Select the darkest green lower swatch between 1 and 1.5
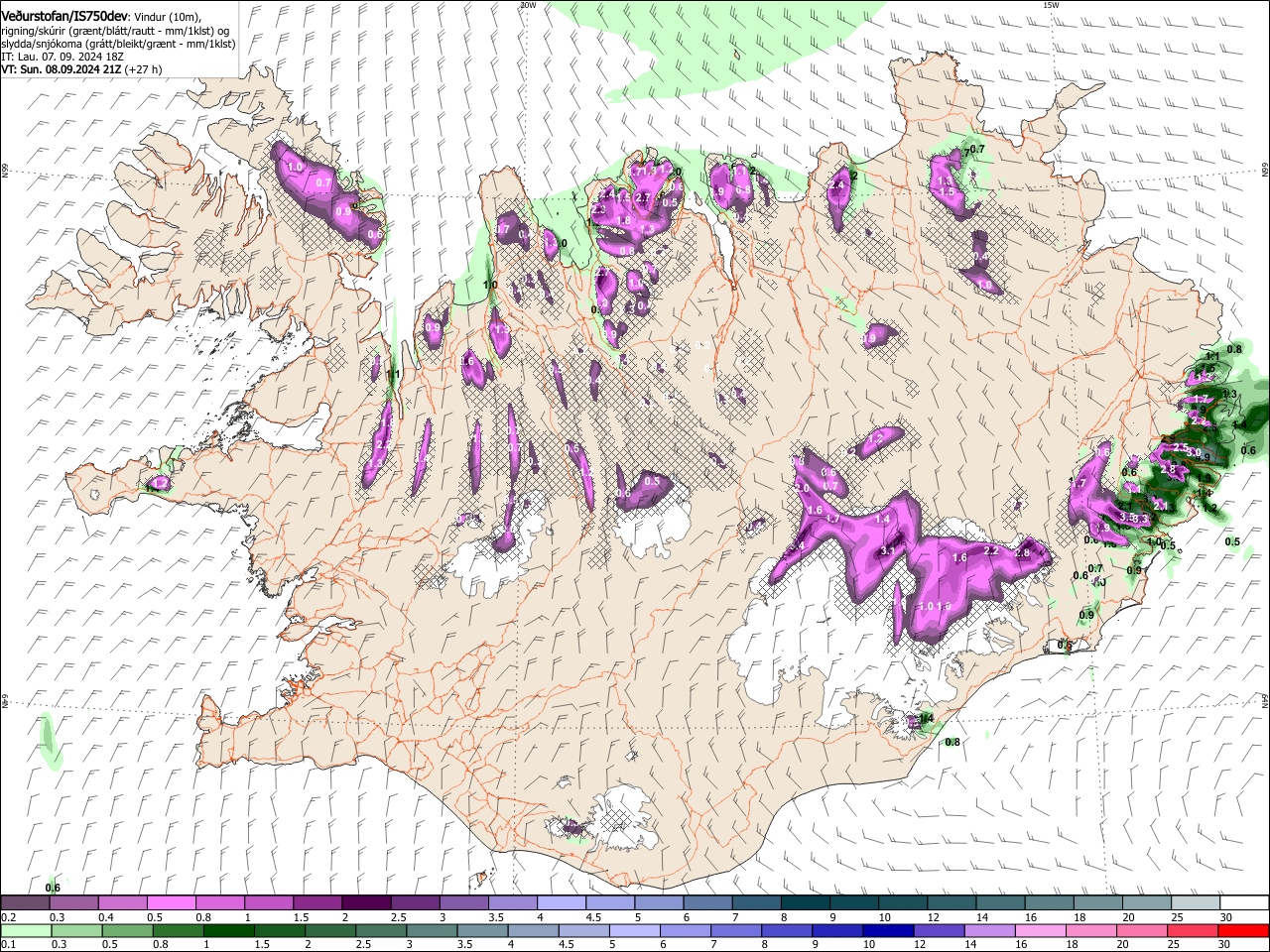 [228, 930]
